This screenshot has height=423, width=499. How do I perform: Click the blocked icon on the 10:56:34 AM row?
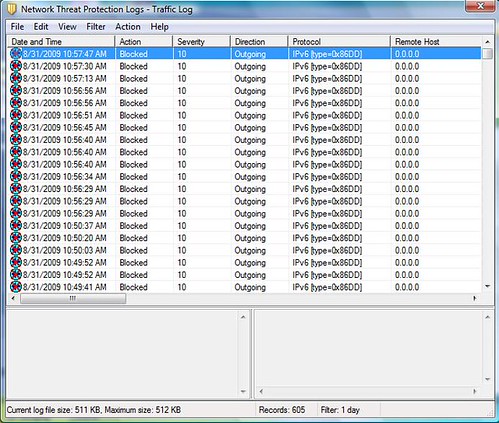point(16,176)
